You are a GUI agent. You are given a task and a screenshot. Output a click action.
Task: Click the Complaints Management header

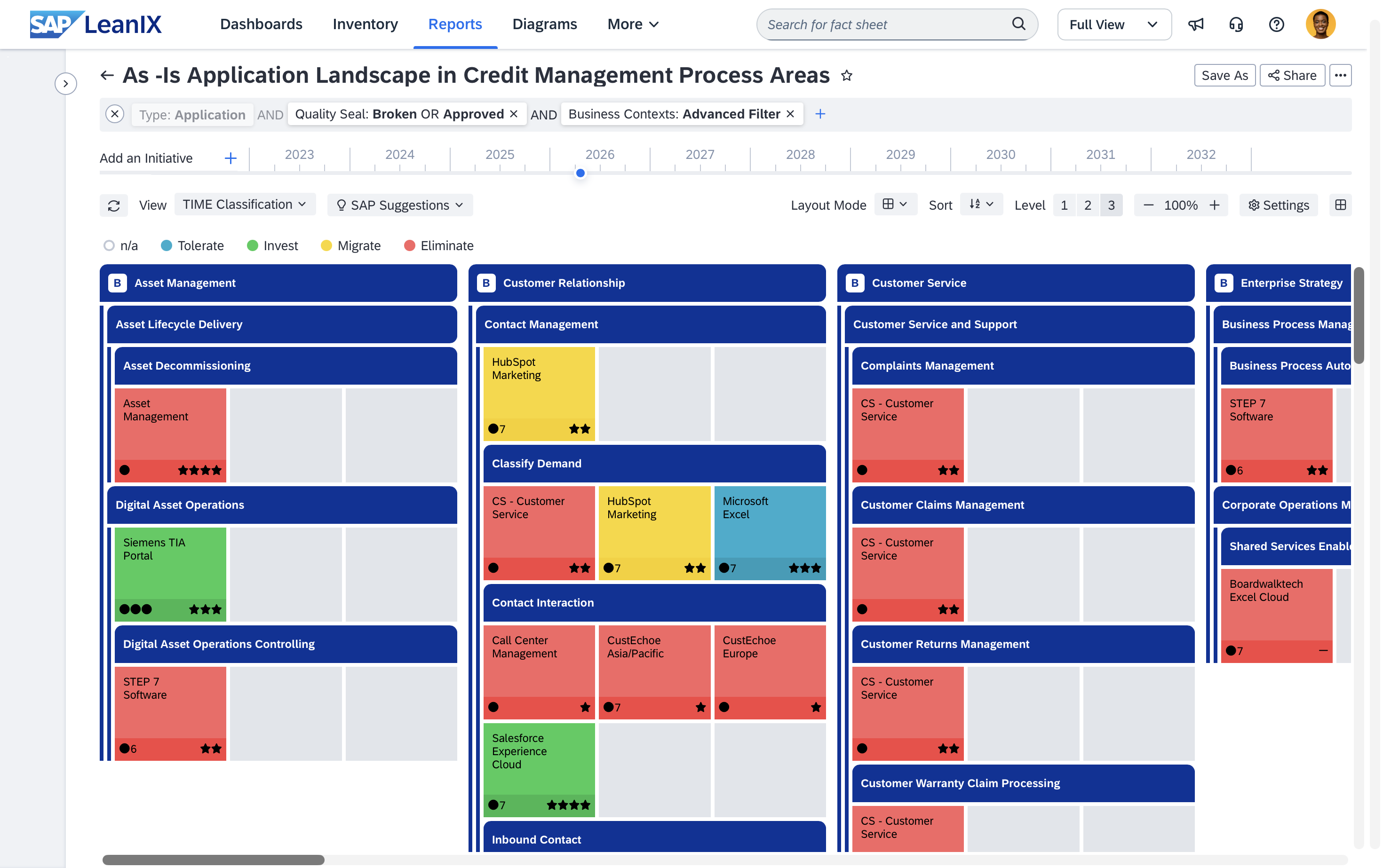1023,366
